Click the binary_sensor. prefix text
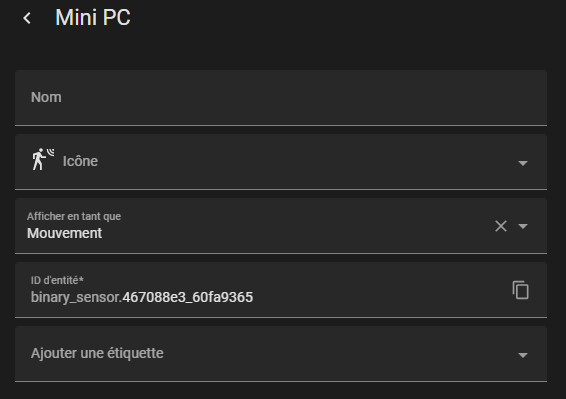 pos(77,297)
